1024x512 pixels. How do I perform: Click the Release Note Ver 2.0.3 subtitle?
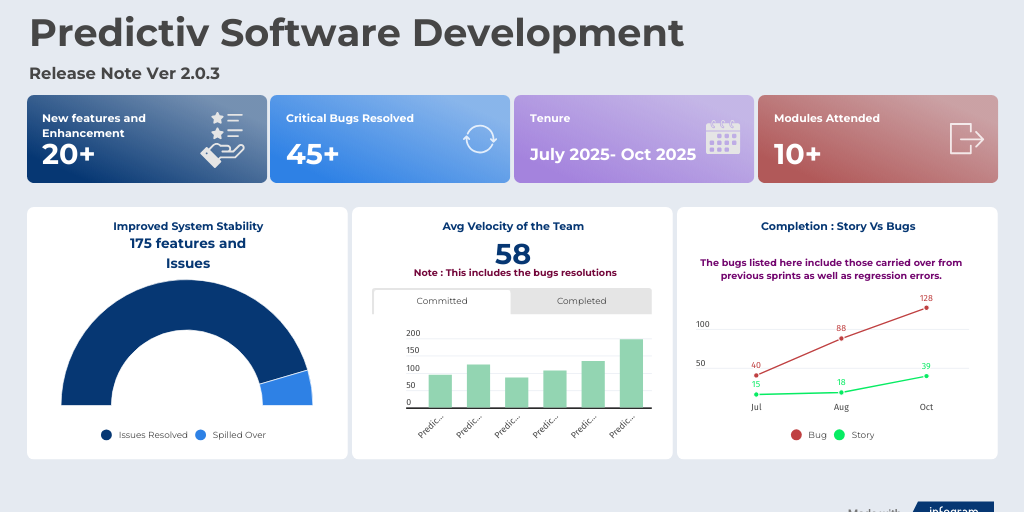tap(124, 74)
